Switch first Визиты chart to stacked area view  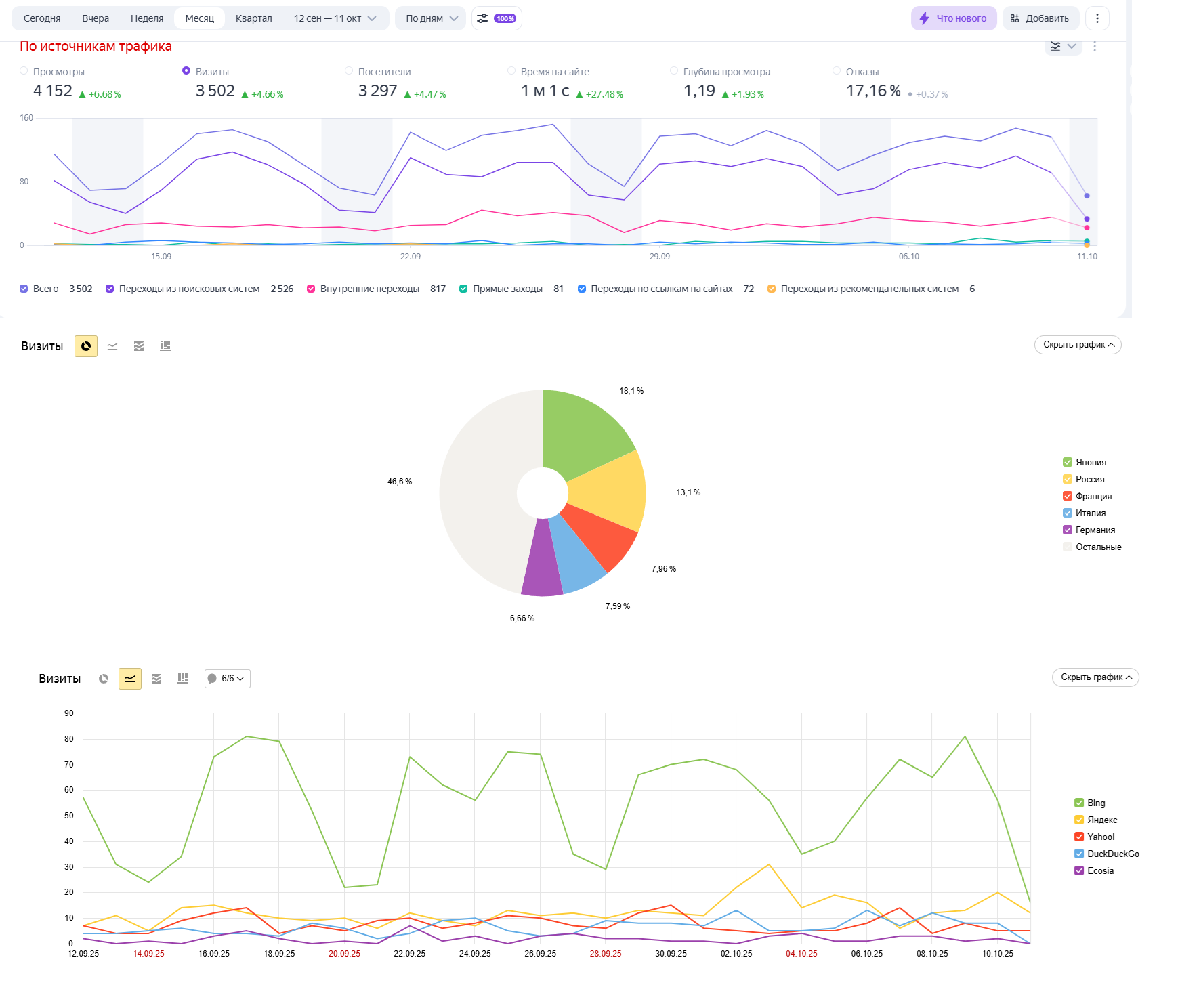(139, 346)
